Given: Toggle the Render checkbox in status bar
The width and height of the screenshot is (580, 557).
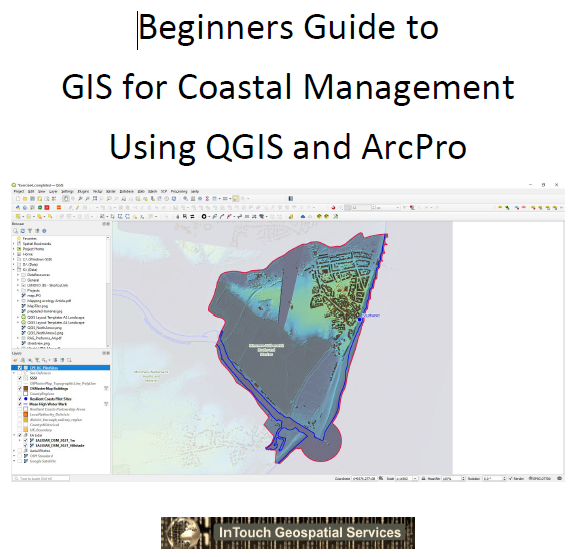Looking at the screenshot, I should [x=510, y=478].
